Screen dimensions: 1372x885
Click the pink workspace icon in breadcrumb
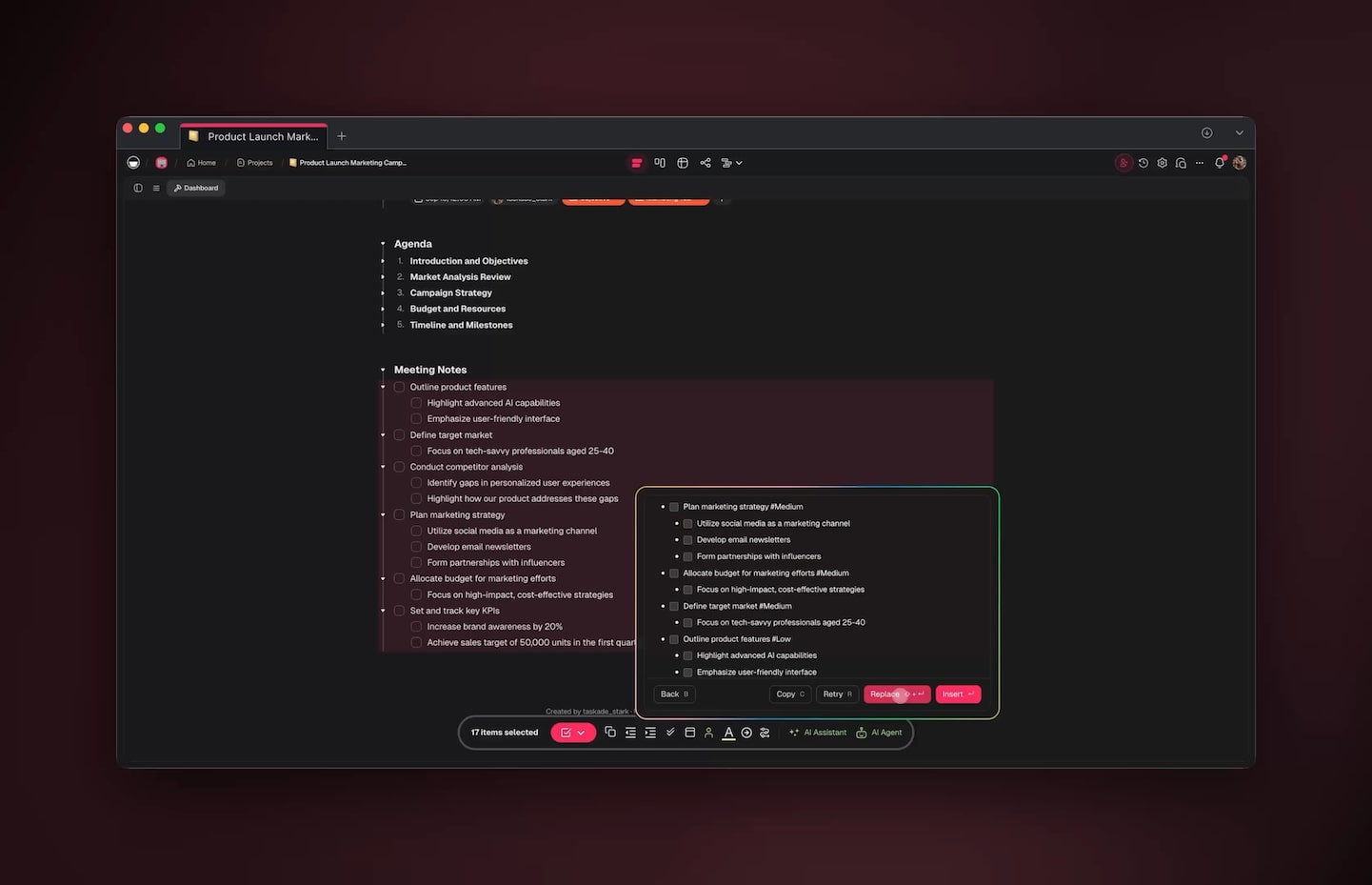(x=161, y=163)
